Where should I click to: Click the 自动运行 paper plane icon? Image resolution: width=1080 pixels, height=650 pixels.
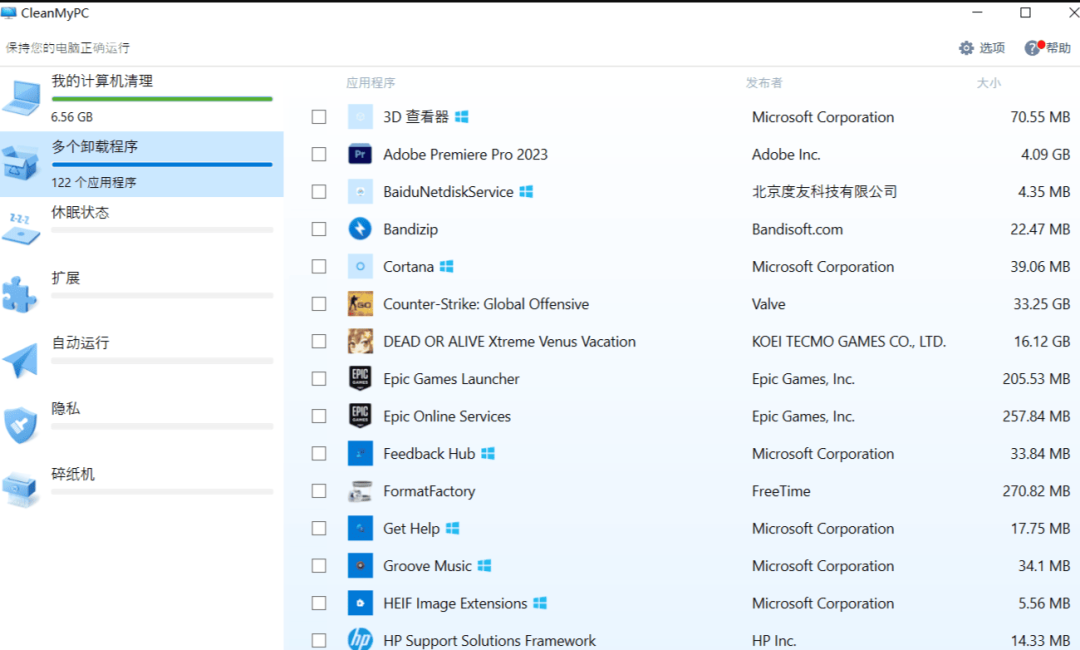click(x=20, y=360)
